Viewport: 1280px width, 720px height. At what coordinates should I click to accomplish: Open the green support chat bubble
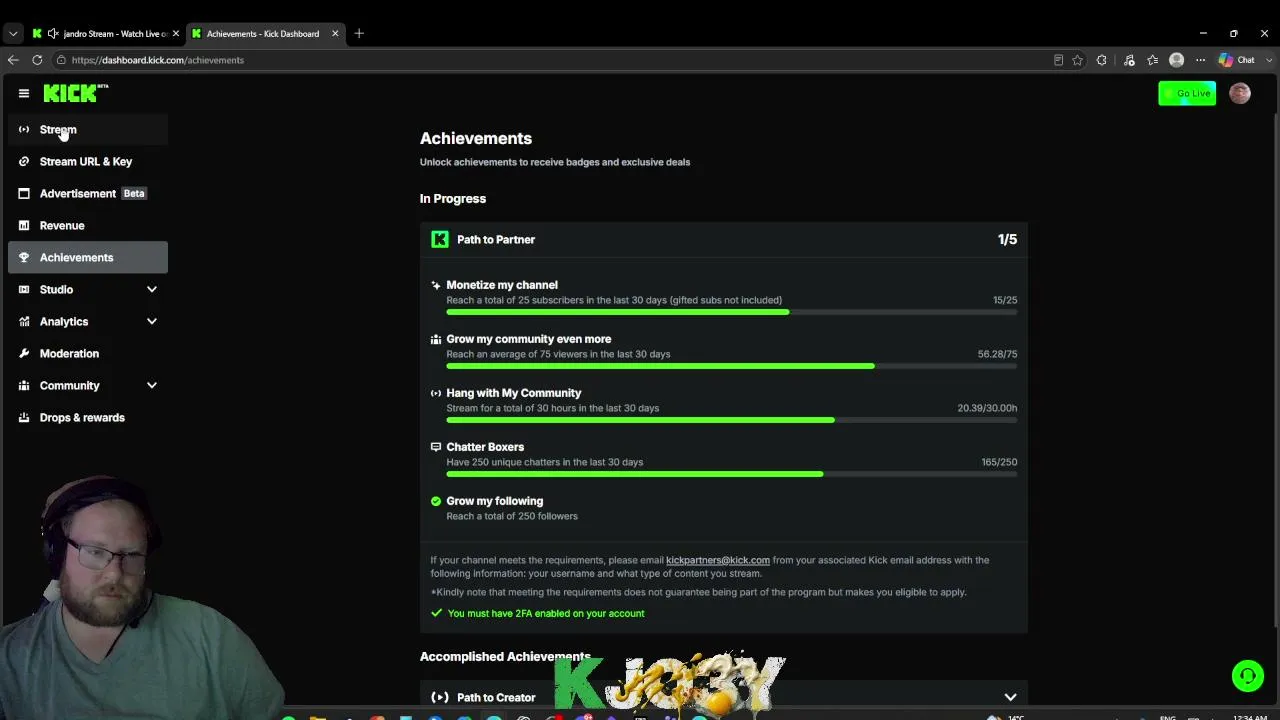click(1247, 676)
